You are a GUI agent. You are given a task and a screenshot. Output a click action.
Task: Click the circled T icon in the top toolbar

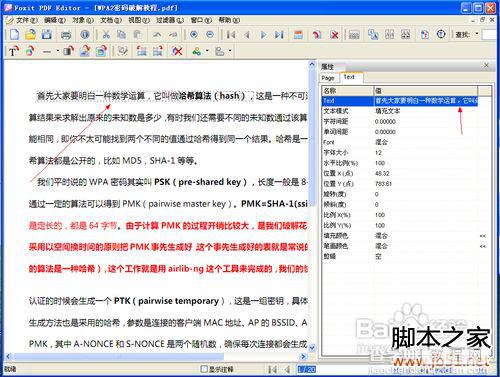coord(441,34)
